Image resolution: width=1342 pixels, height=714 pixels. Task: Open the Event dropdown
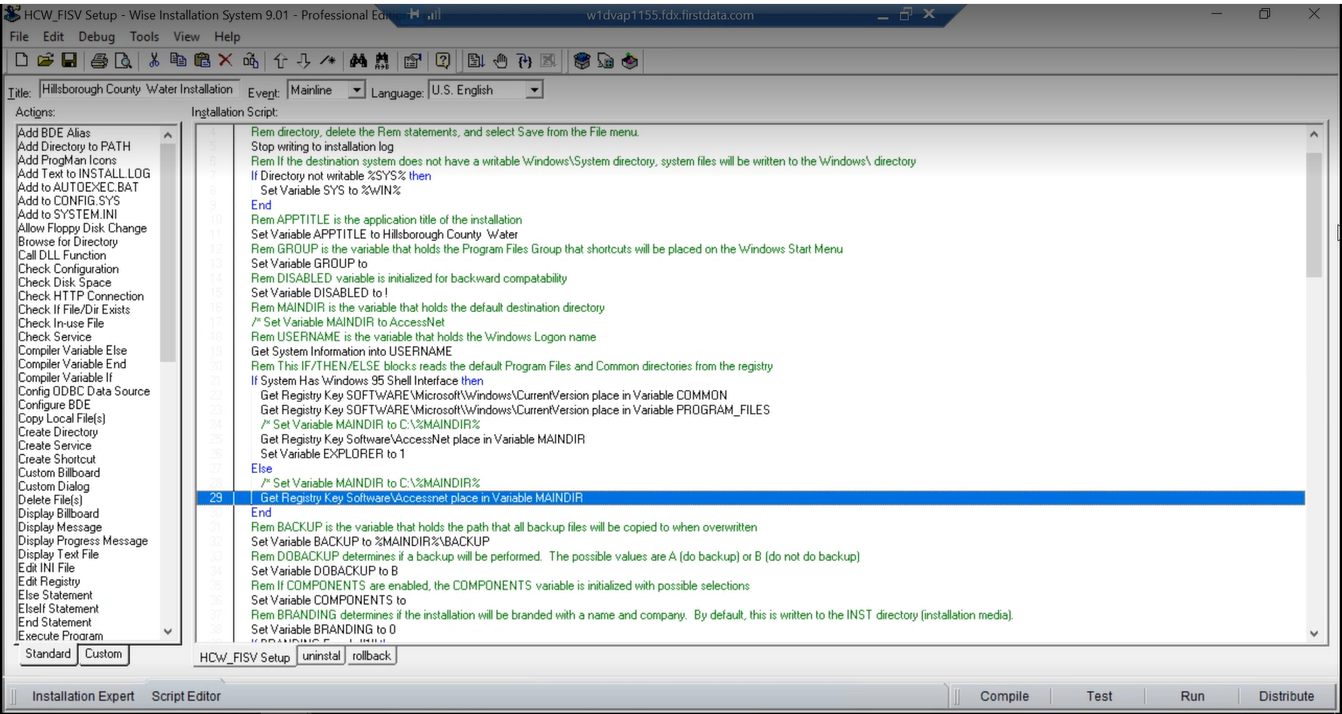click(357, 90)
